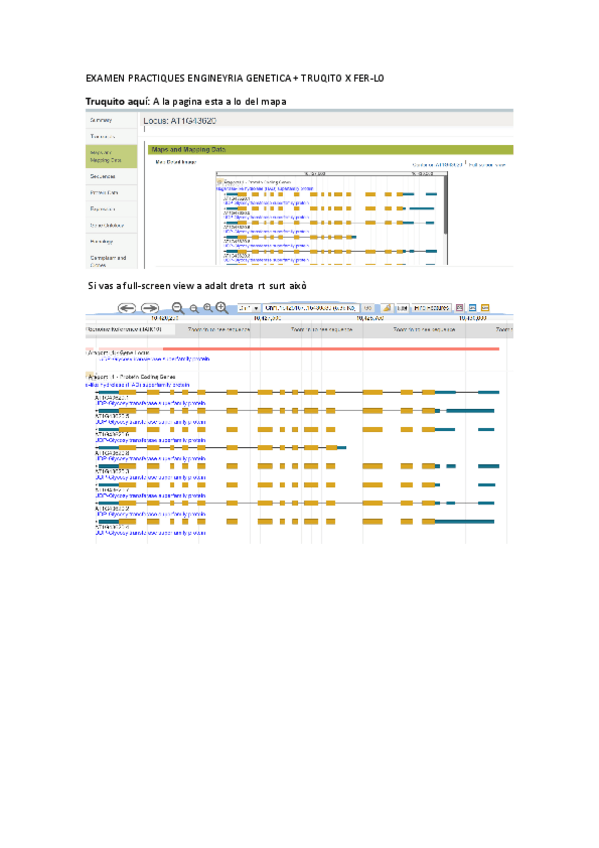Click the purple grid icon at toolbar end
This screenshot has height=848, width=599.
[x=460, y=308]
